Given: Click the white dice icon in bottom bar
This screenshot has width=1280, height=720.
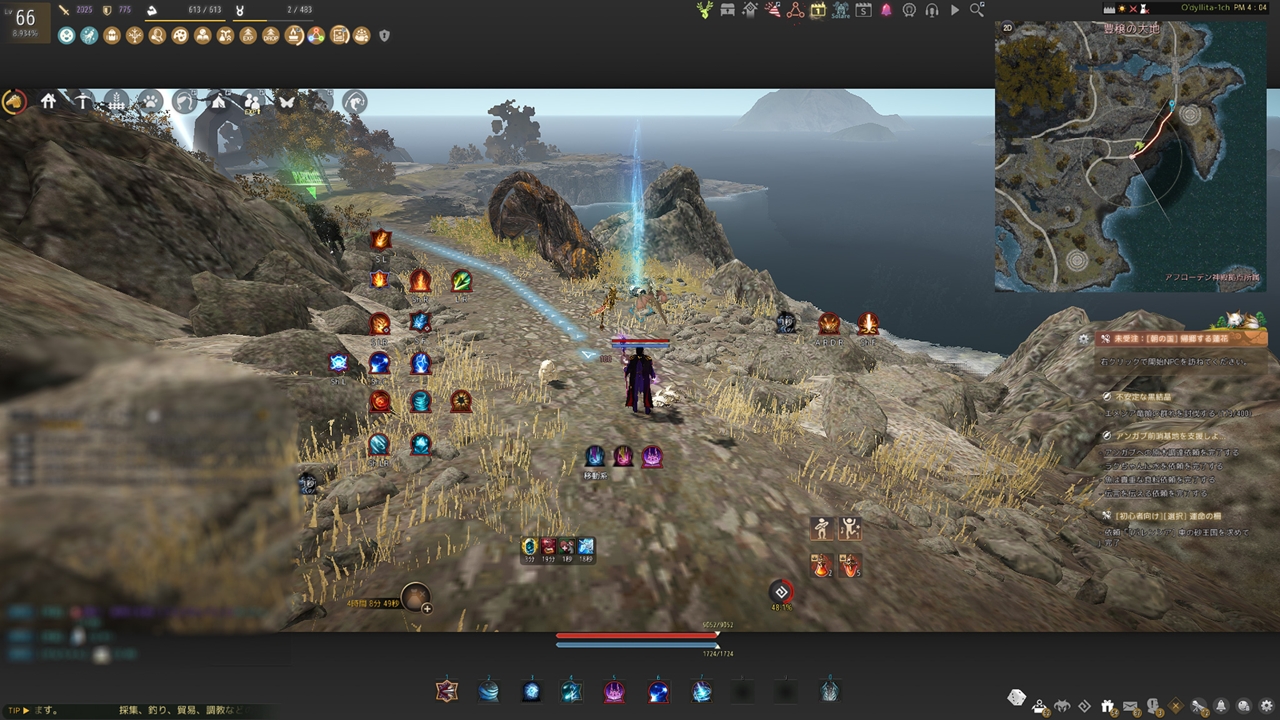Looking at the screenshot, I should 1015,697.
